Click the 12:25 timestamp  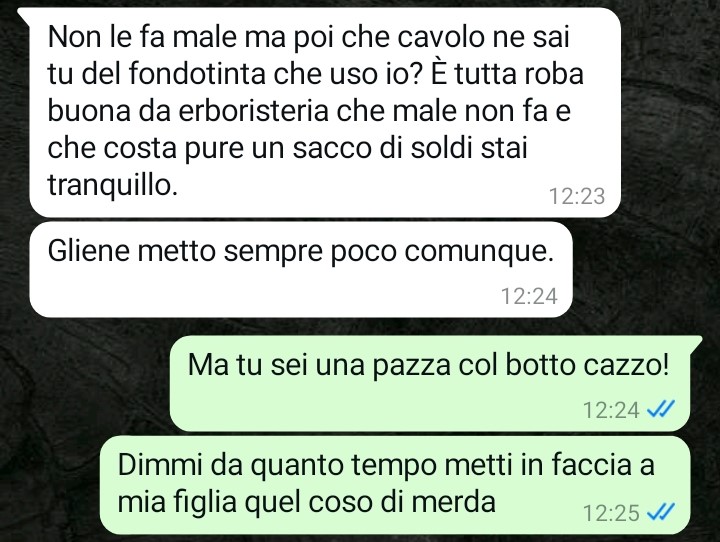coord(611,513)
